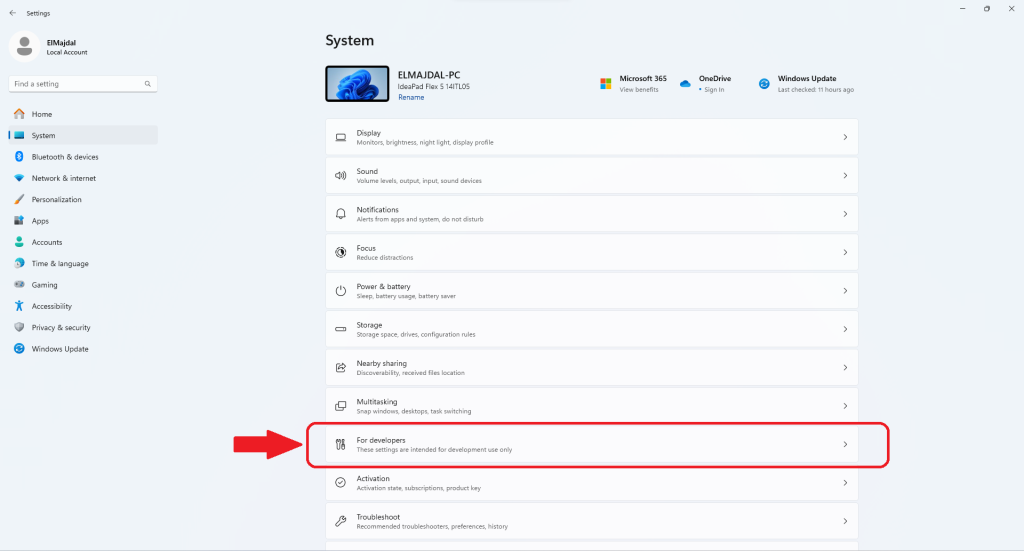Click the Sound speaker icon
Screen dimensions: 1024x551
coord(341,176)
